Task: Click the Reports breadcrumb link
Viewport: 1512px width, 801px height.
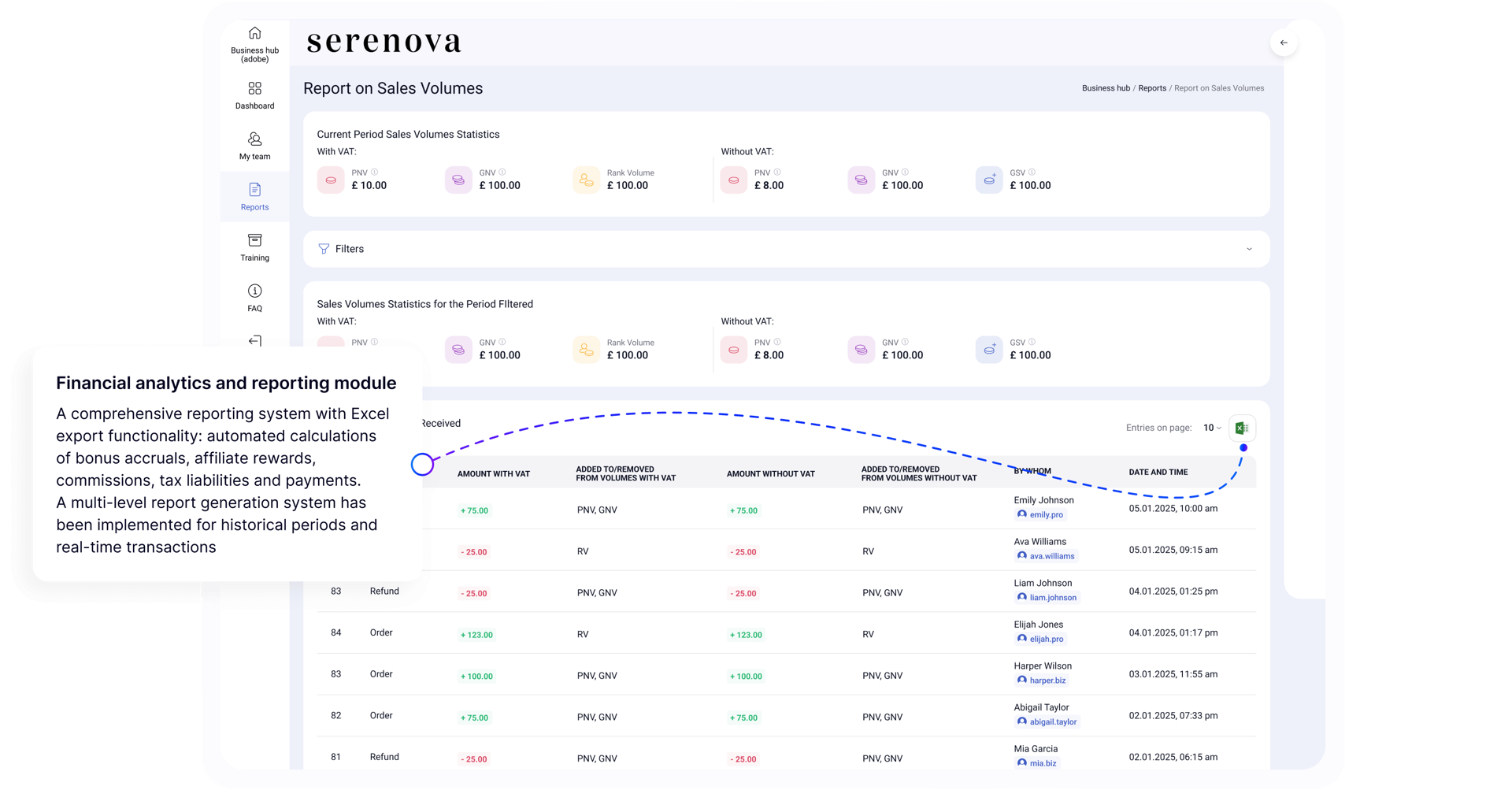Action: [x=1152, y=88]
